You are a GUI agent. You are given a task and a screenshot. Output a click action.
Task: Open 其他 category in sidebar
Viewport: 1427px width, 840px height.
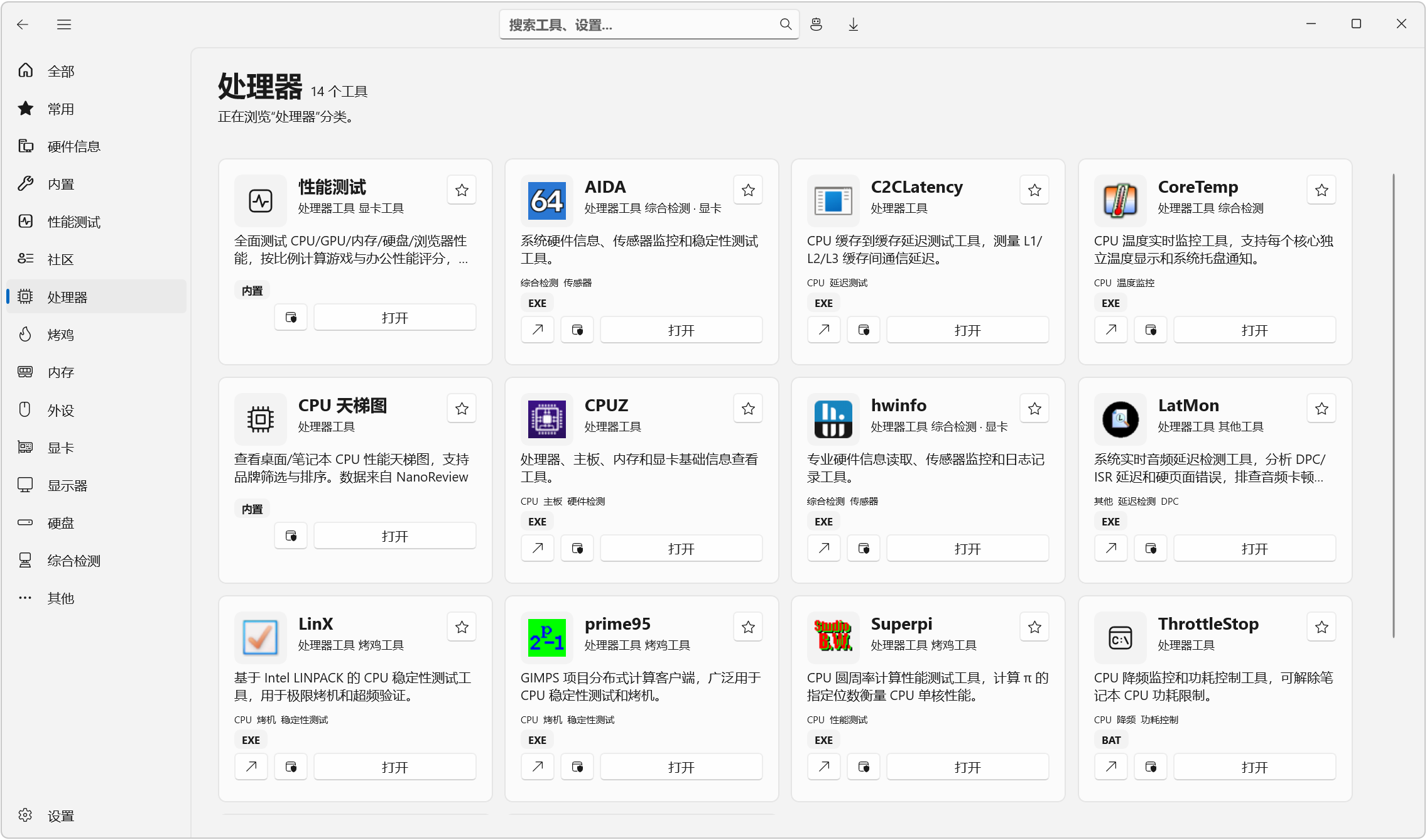coord(96,598)
